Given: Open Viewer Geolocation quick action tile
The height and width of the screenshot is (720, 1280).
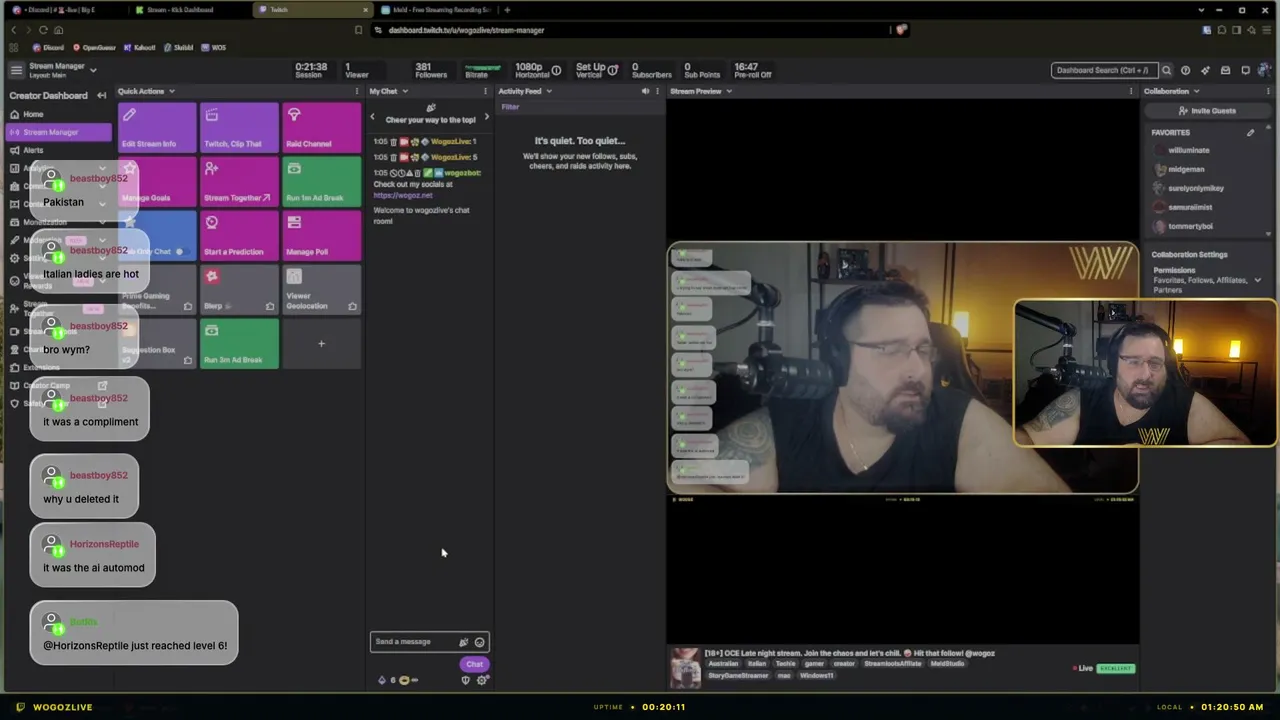Looking at the screenshot, I should point(321,290).
